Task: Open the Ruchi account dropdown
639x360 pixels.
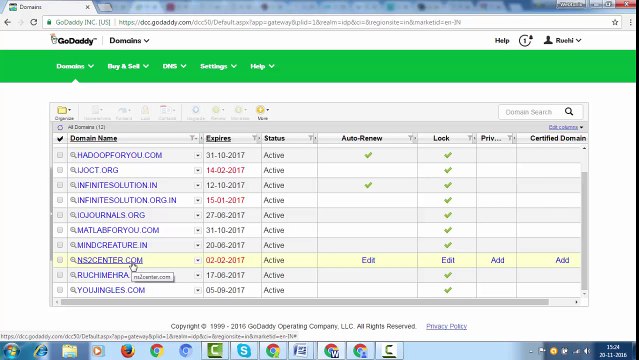Action: point(562,40)
